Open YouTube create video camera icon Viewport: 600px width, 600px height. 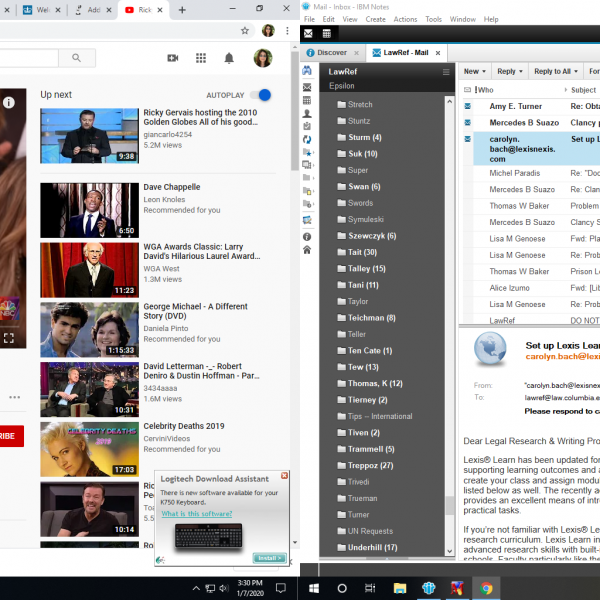(173, 58)
